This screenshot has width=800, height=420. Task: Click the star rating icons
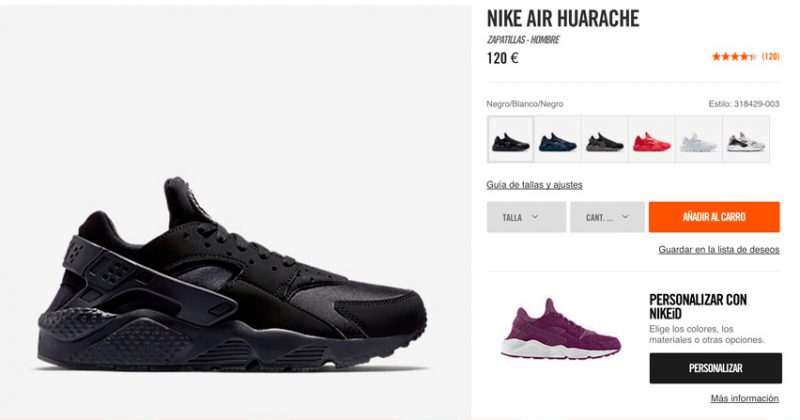pyautogui.click(x=735, y=57)
